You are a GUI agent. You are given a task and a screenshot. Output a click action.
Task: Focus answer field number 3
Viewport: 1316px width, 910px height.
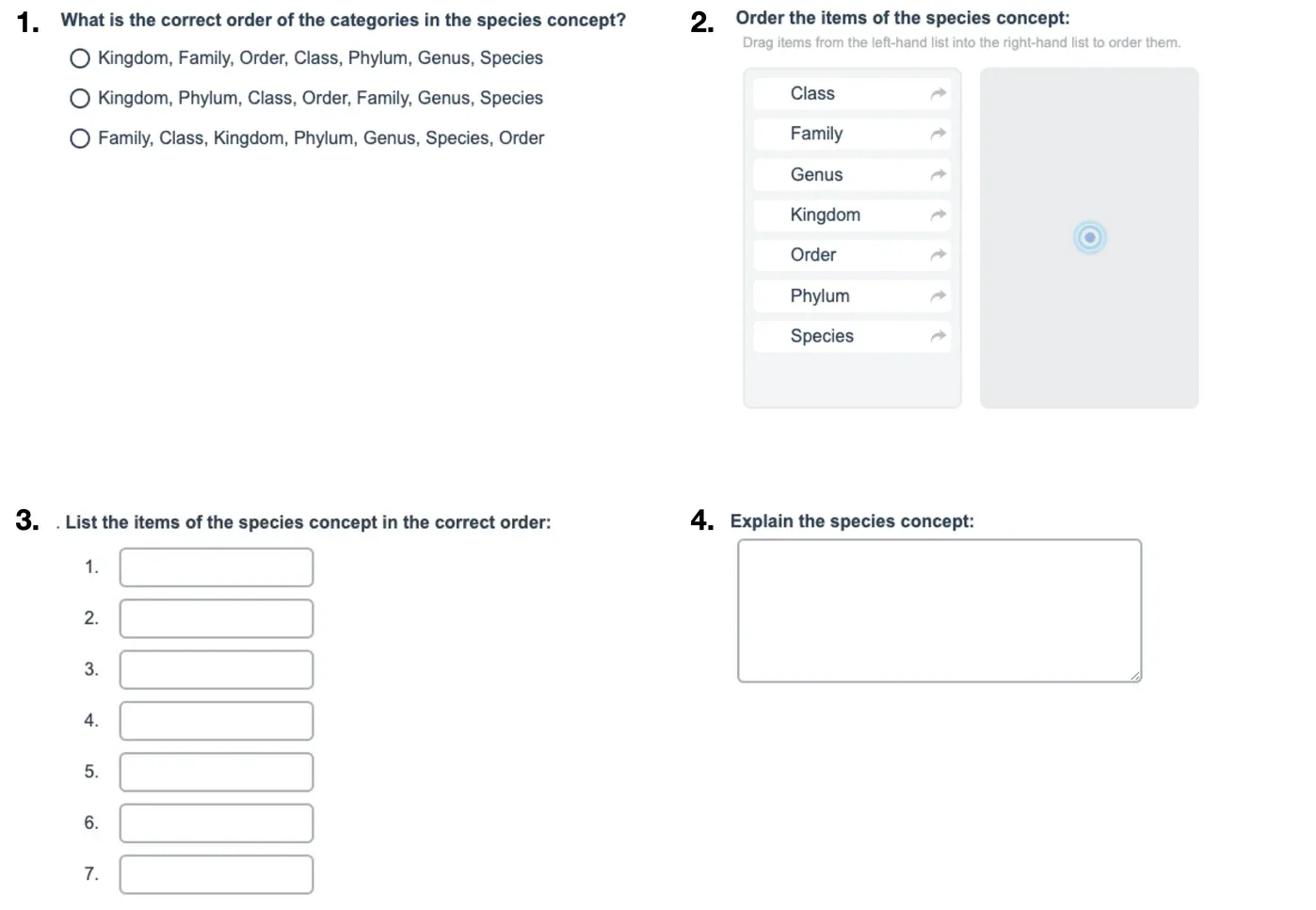tap(217, 670)
